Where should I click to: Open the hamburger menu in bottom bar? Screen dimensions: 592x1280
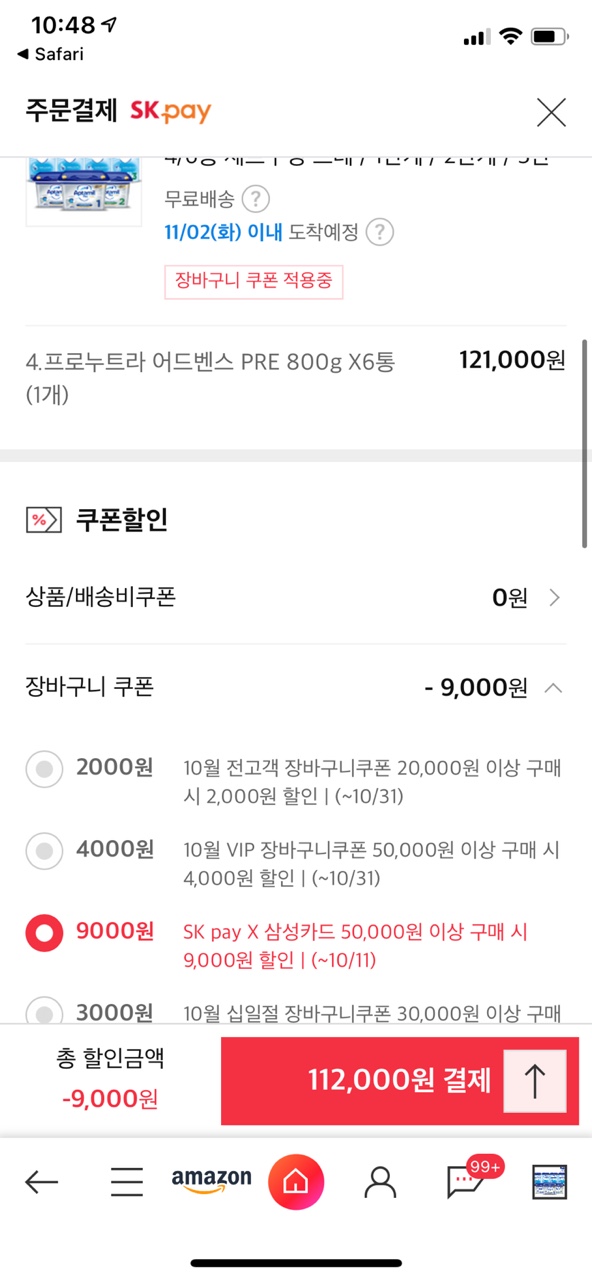[x=127, y=1182]
